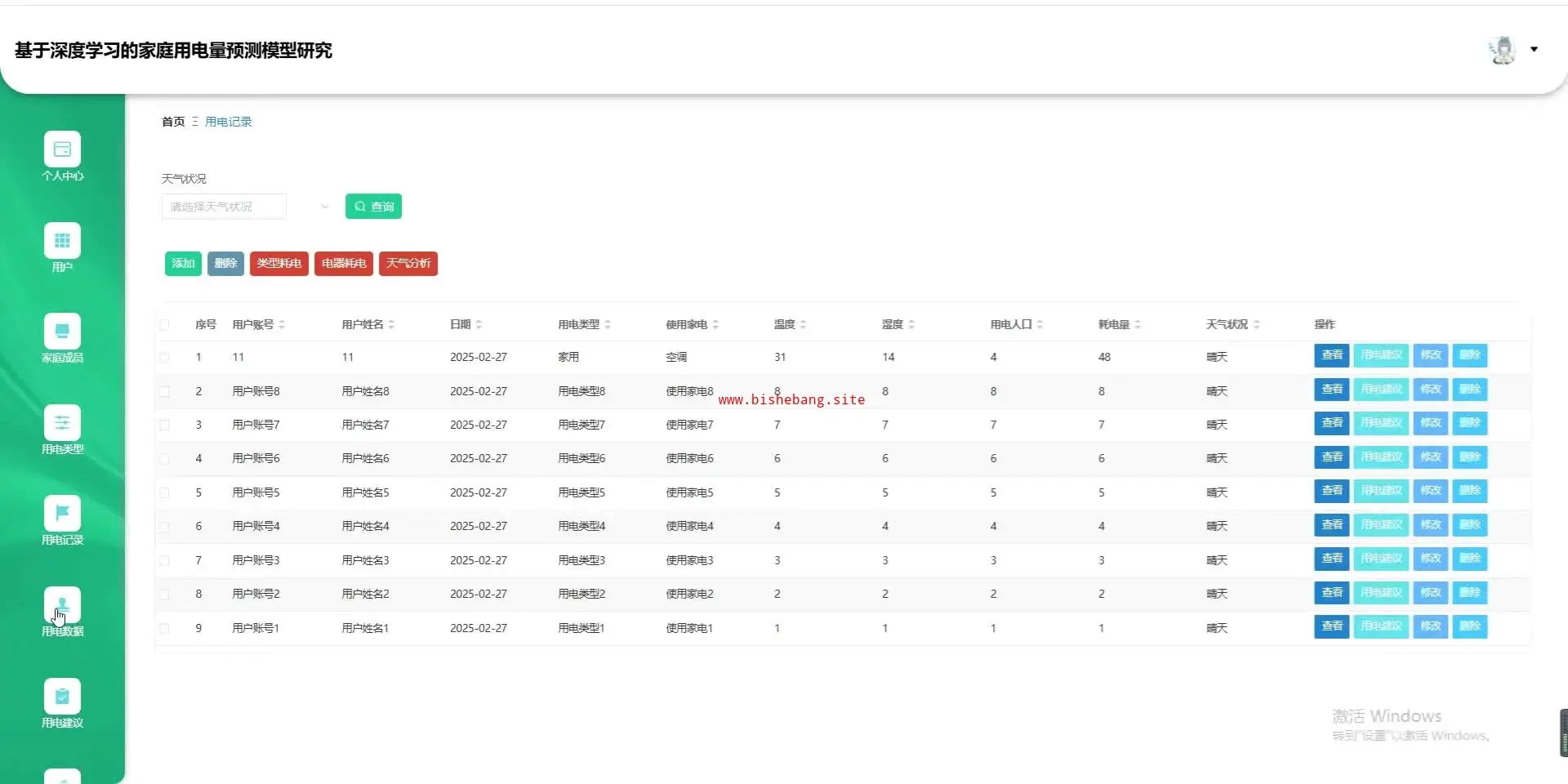Image resolution: width=1568 pixels, height=784 pixels.
Task: Edit the 用户账号3 row with 修改
Action: click(x=1431, y=559)
